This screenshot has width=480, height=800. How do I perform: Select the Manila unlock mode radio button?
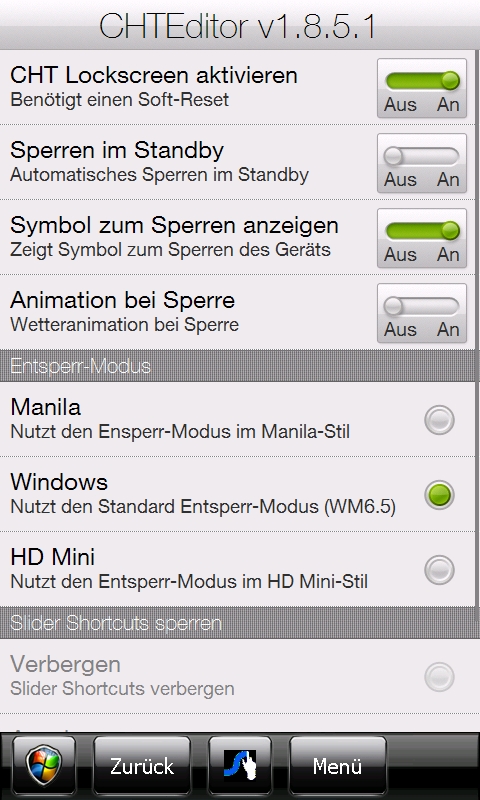[439, 420]
